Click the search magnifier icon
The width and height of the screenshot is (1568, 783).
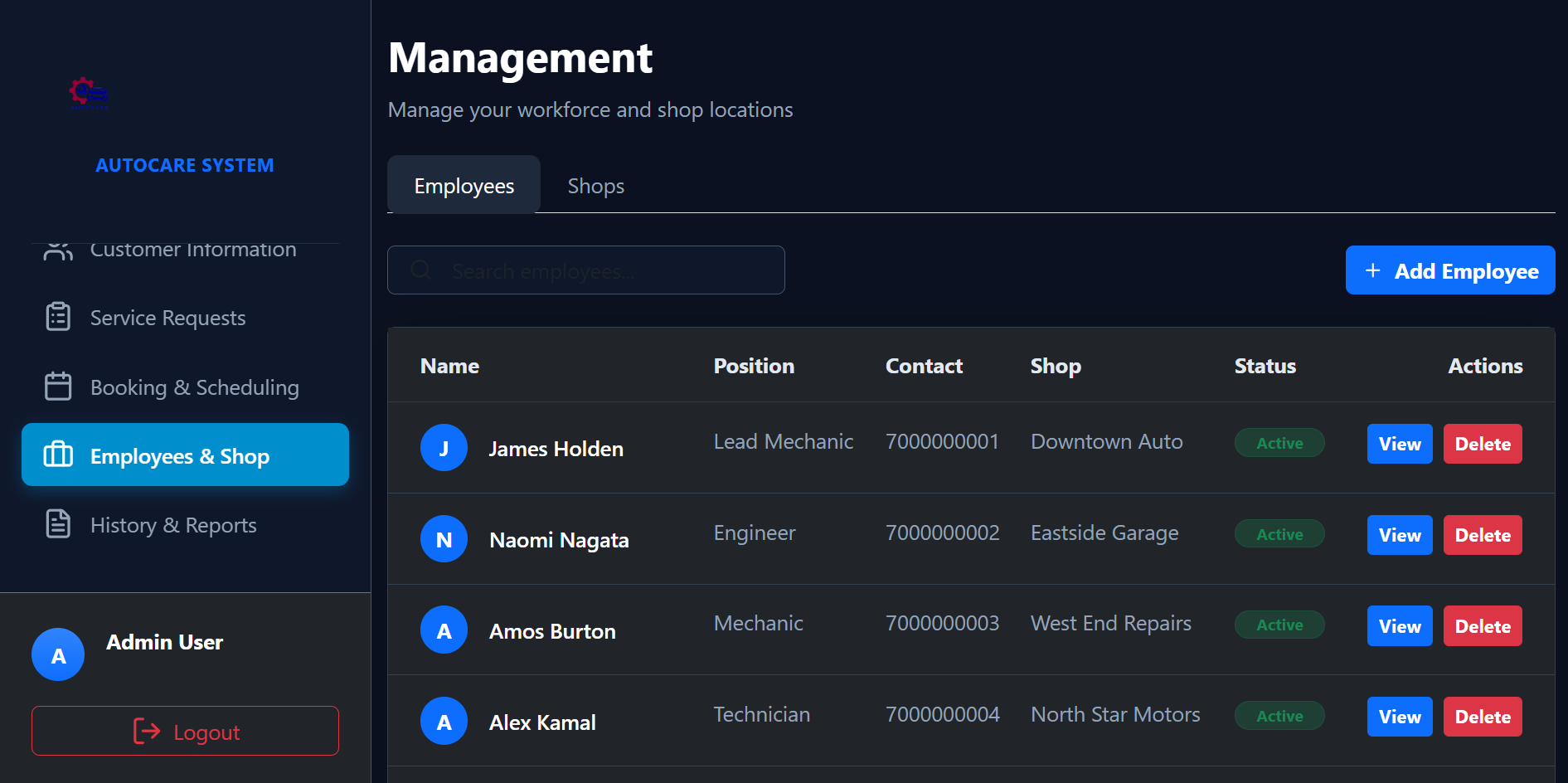tap(420, 270)
